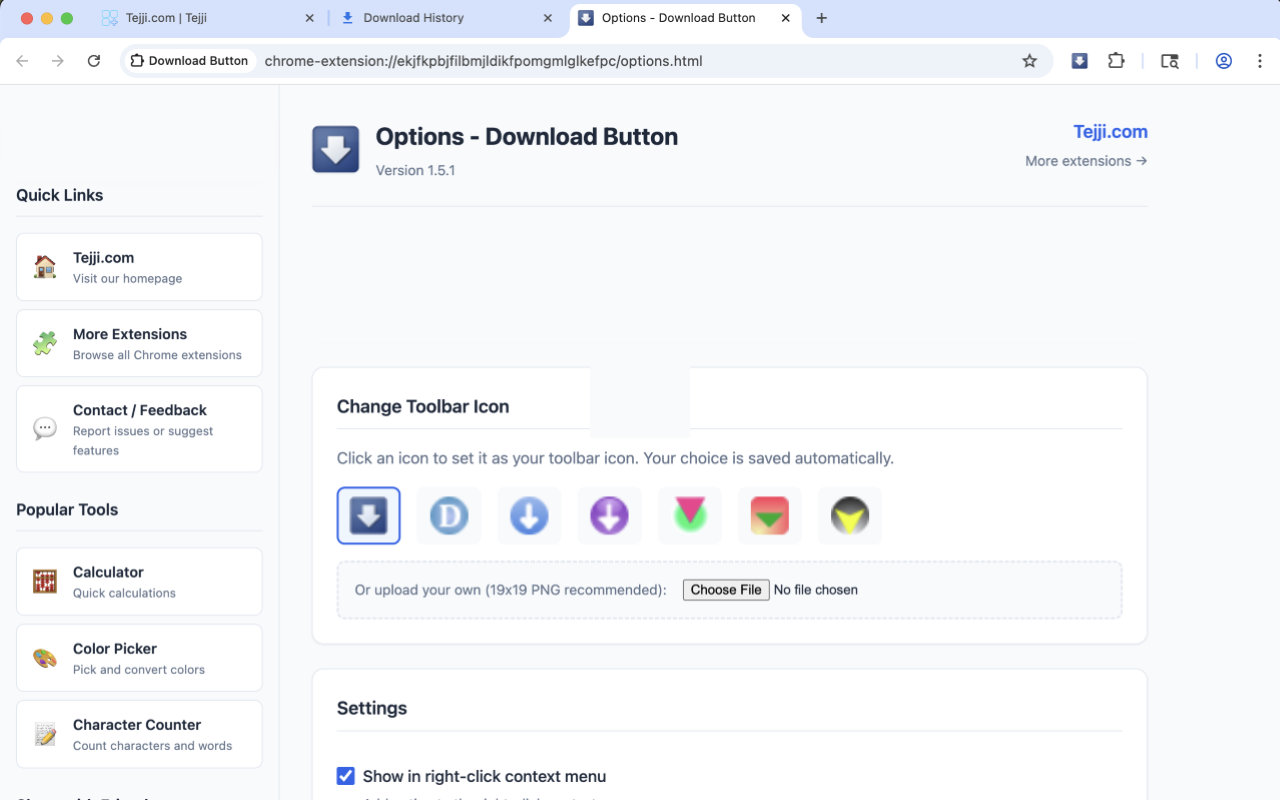Select the purple circle download icon
The height and width of the screenshot is (800, 1280).
[609, 515]
